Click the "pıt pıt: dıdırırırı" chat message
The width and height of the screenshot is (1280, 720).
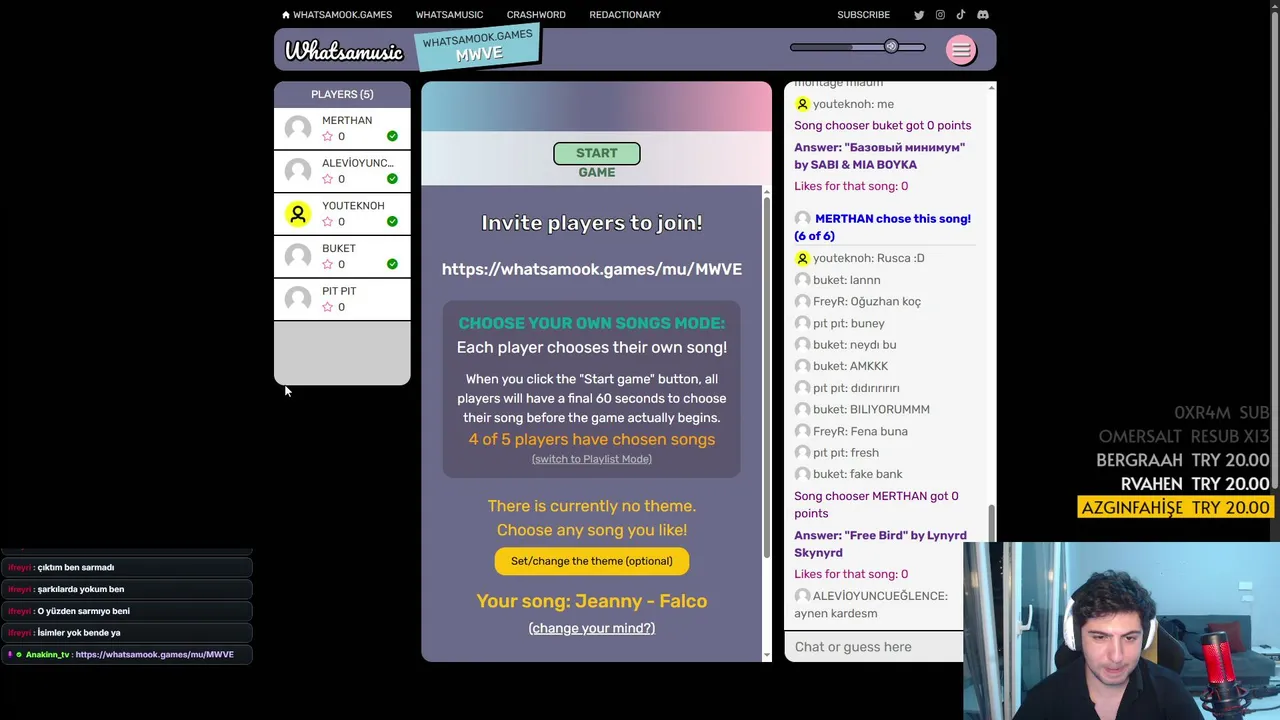[856, 388]
